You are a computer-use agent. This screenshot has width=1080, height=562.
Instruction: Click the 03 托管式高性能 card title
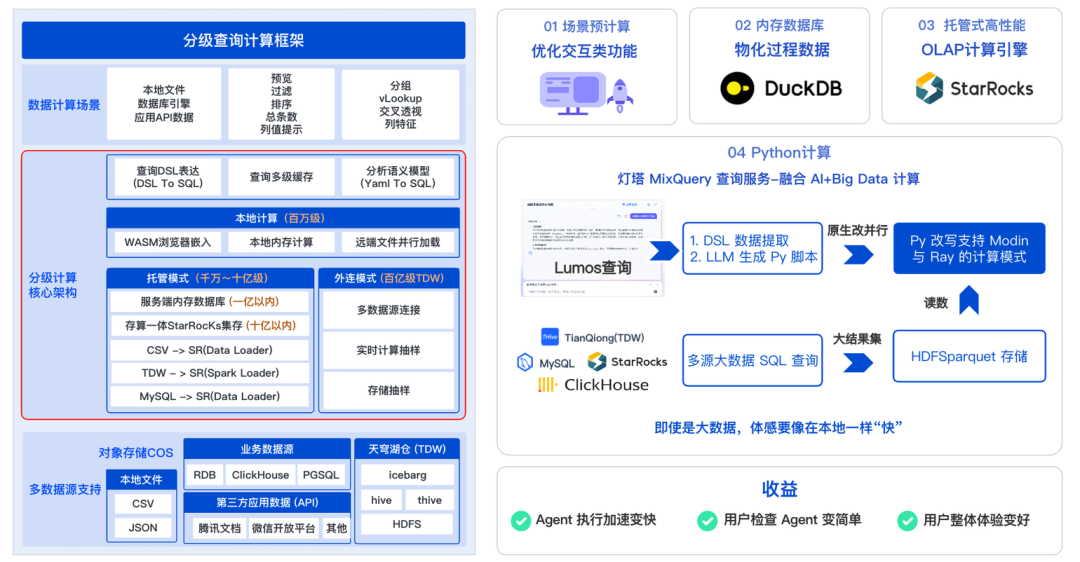point(972,25)
